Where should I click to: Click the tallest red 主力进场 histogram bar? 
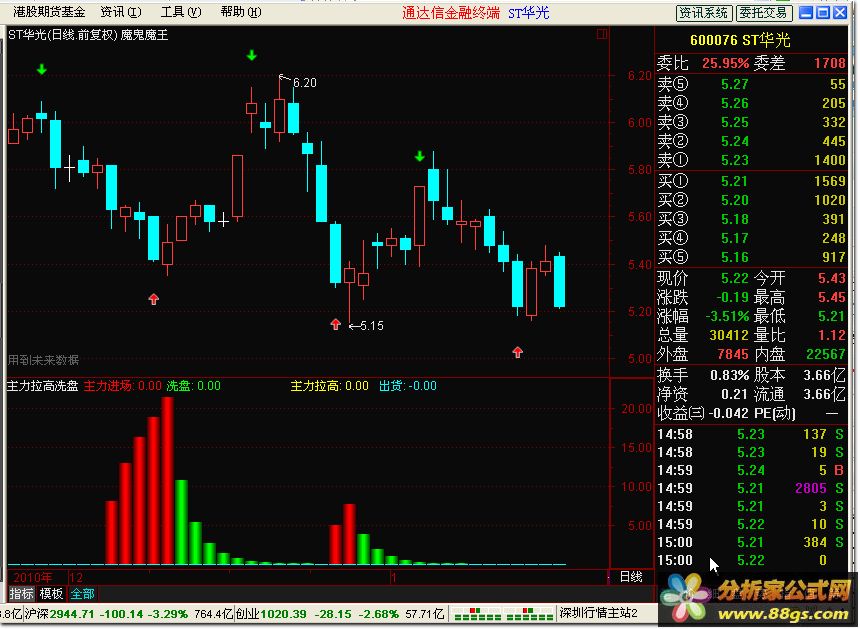pos(168,480)
